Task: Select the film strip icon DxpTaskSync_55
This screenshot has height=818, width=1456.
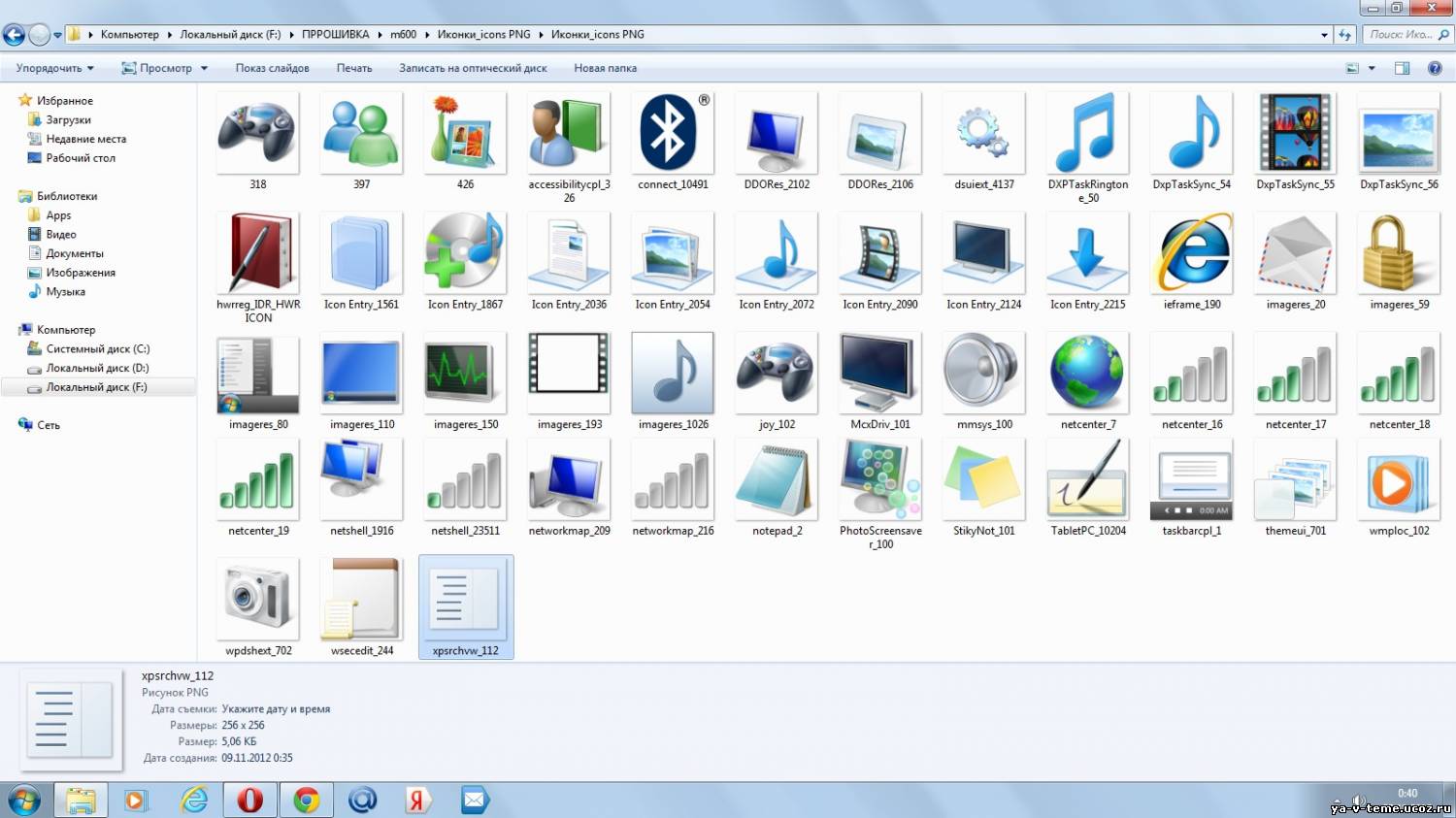Action: [x=1296, y=133]
